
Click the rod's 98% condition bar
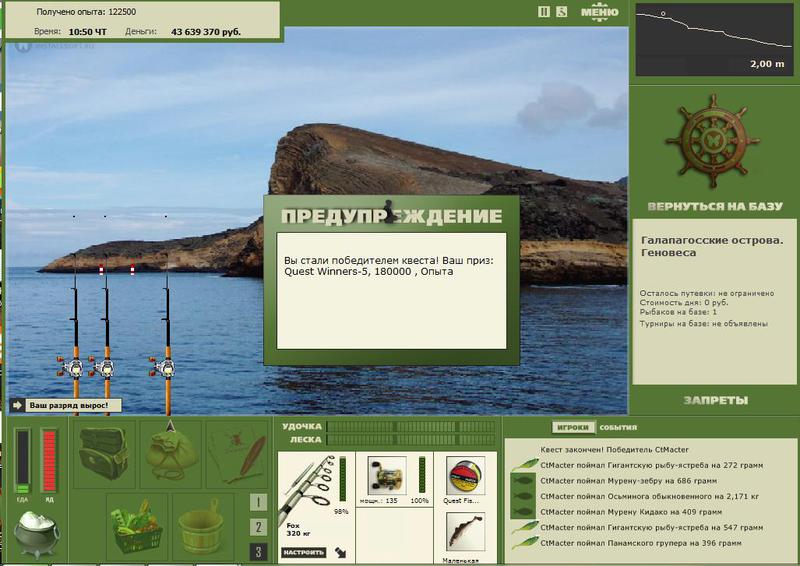[343, 479]
